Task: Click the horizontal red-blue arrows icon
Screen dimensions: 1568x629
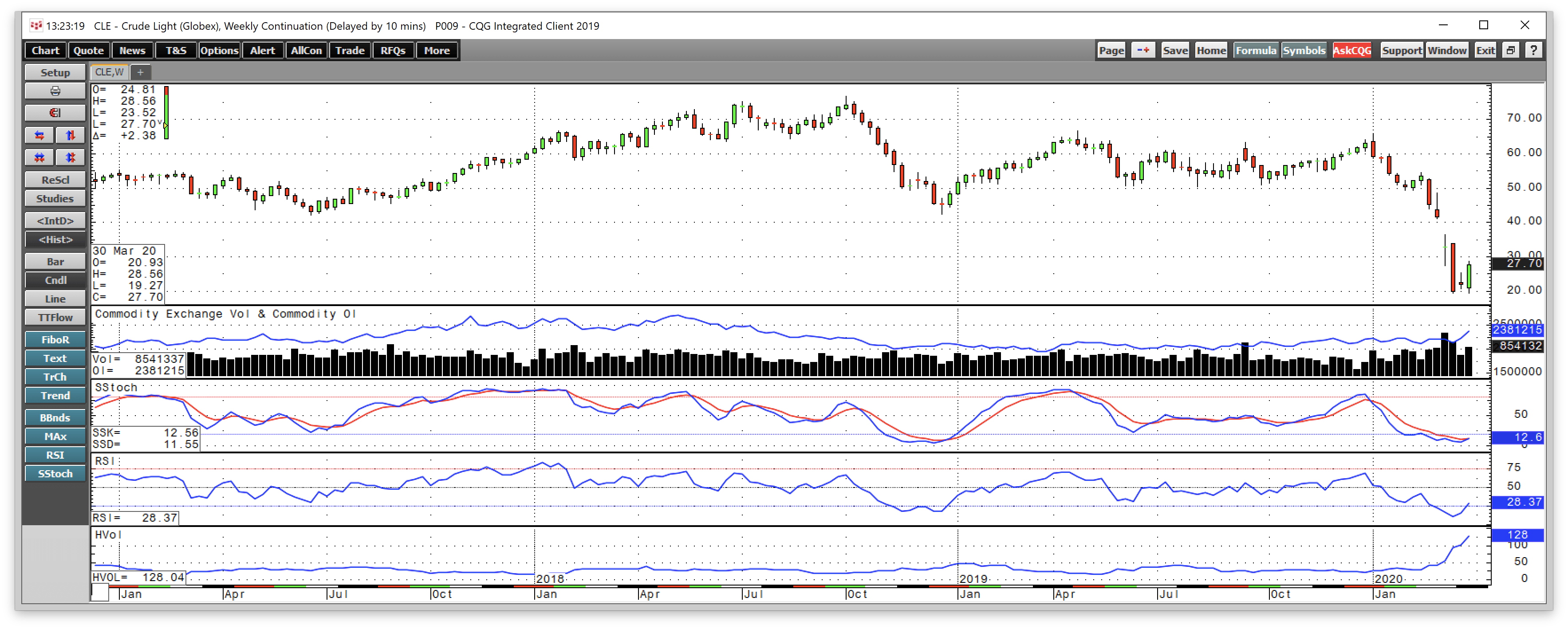Action: (x=39, y=134)
